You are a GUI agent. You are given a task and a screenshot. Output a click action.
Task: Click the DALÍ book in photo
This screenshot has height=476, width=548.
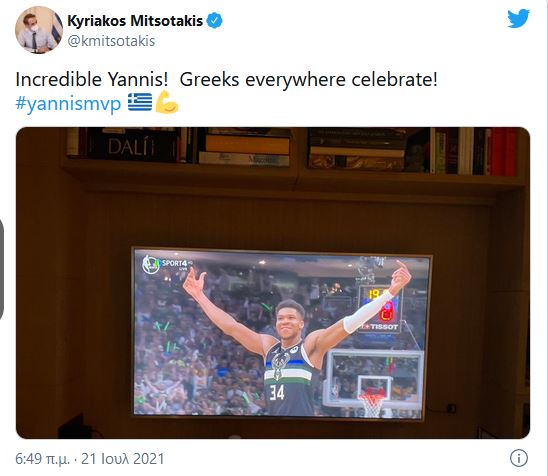[131, 146]
